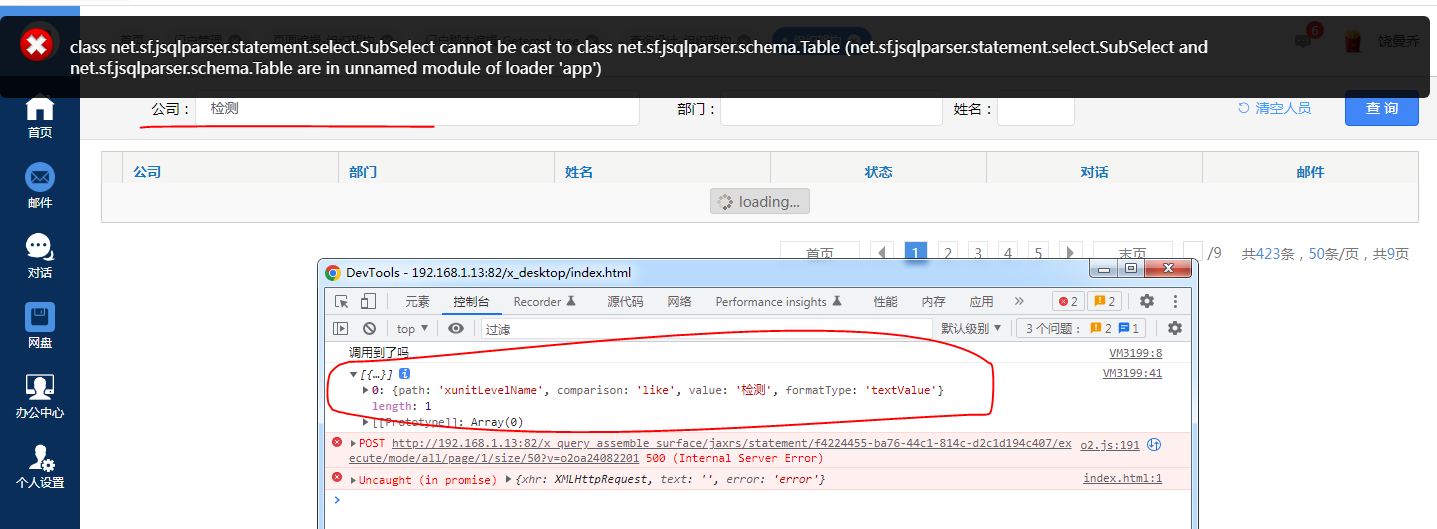Switch to the 应用 Application tab
Screen dimensions: 1437x529
click(x=982, y=301)
